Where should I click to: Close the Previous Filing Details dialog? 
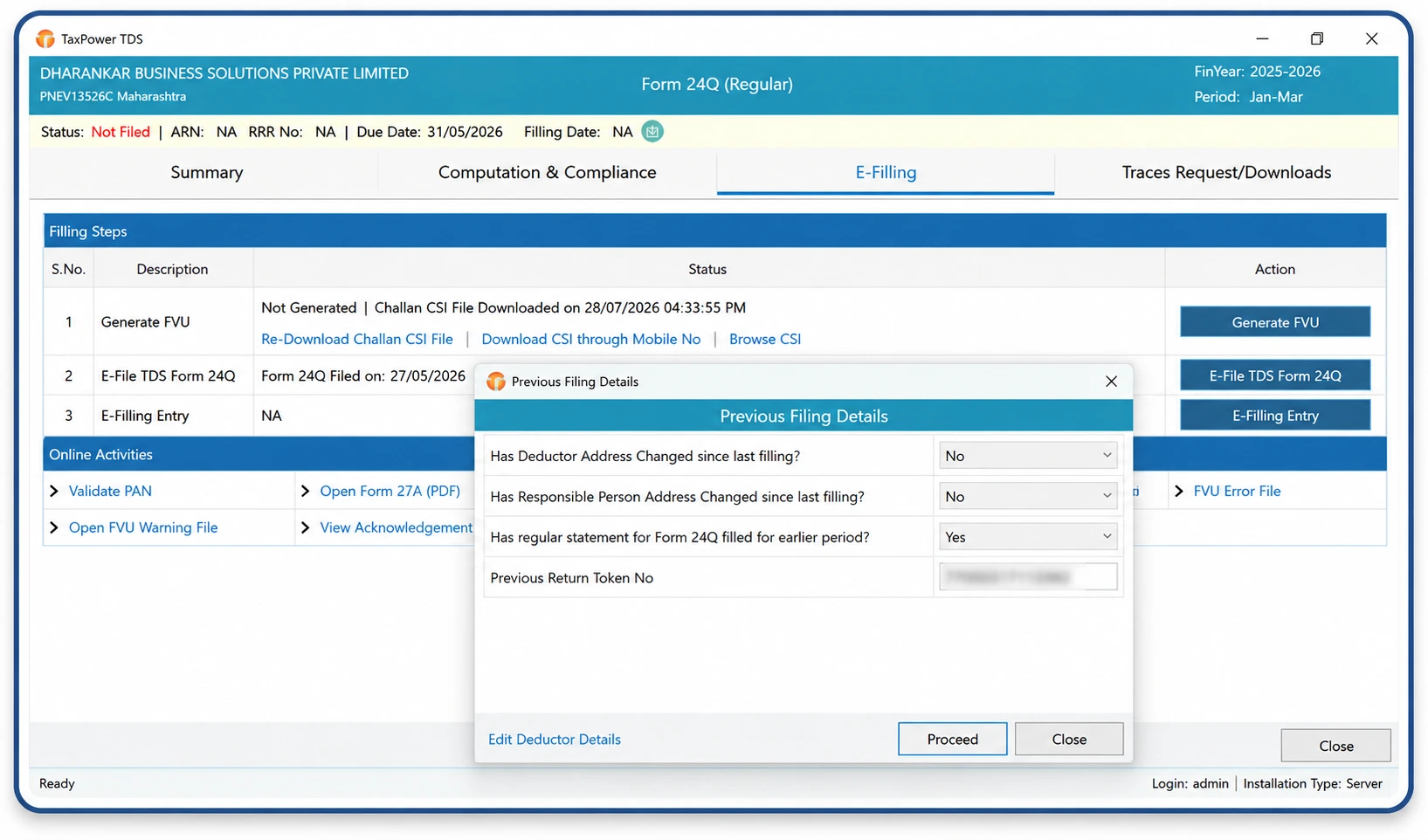(1111, 382)
